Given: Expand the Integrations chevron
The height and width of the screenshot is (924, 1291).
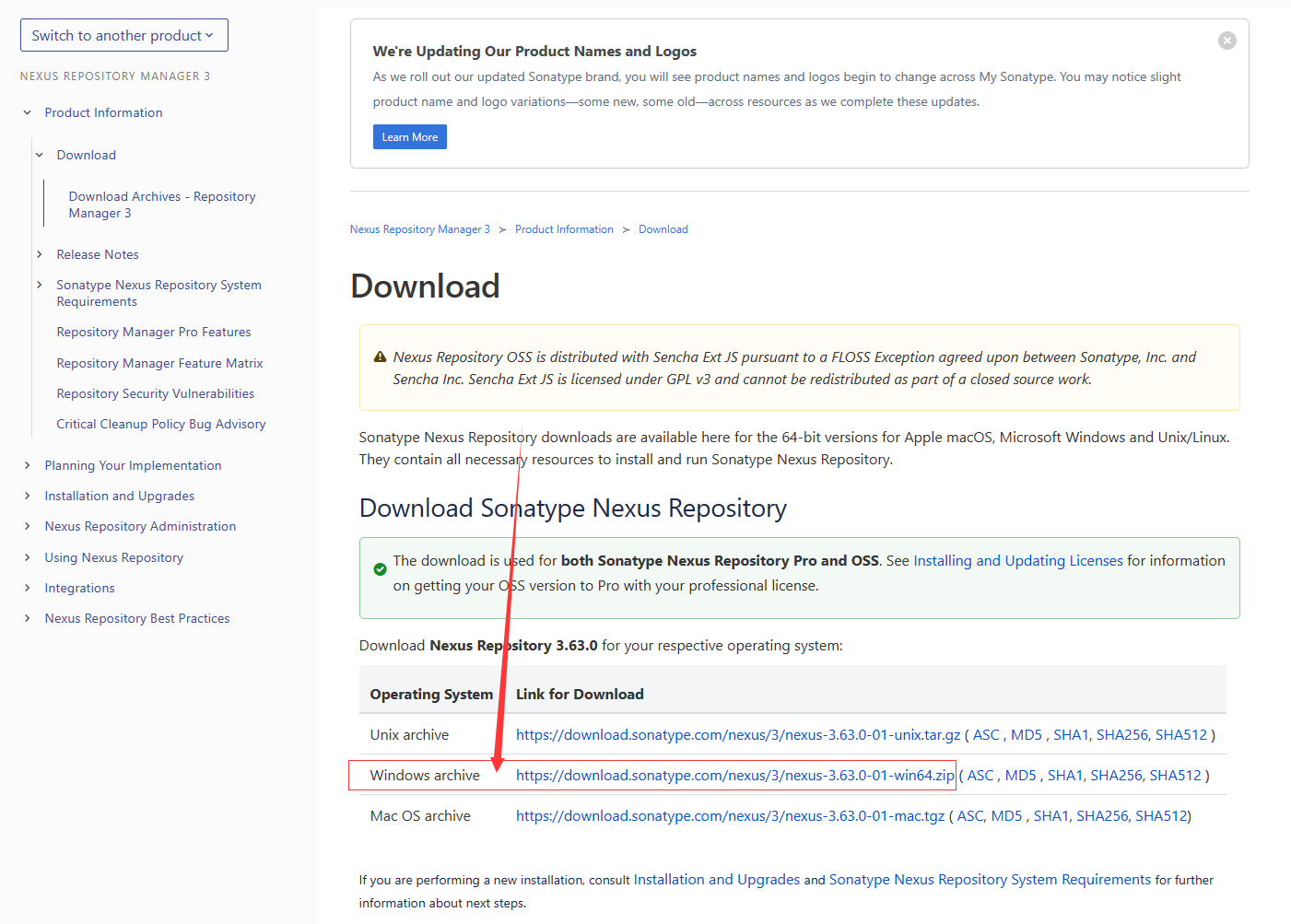Looking at the screenshot, I should 28,588.
